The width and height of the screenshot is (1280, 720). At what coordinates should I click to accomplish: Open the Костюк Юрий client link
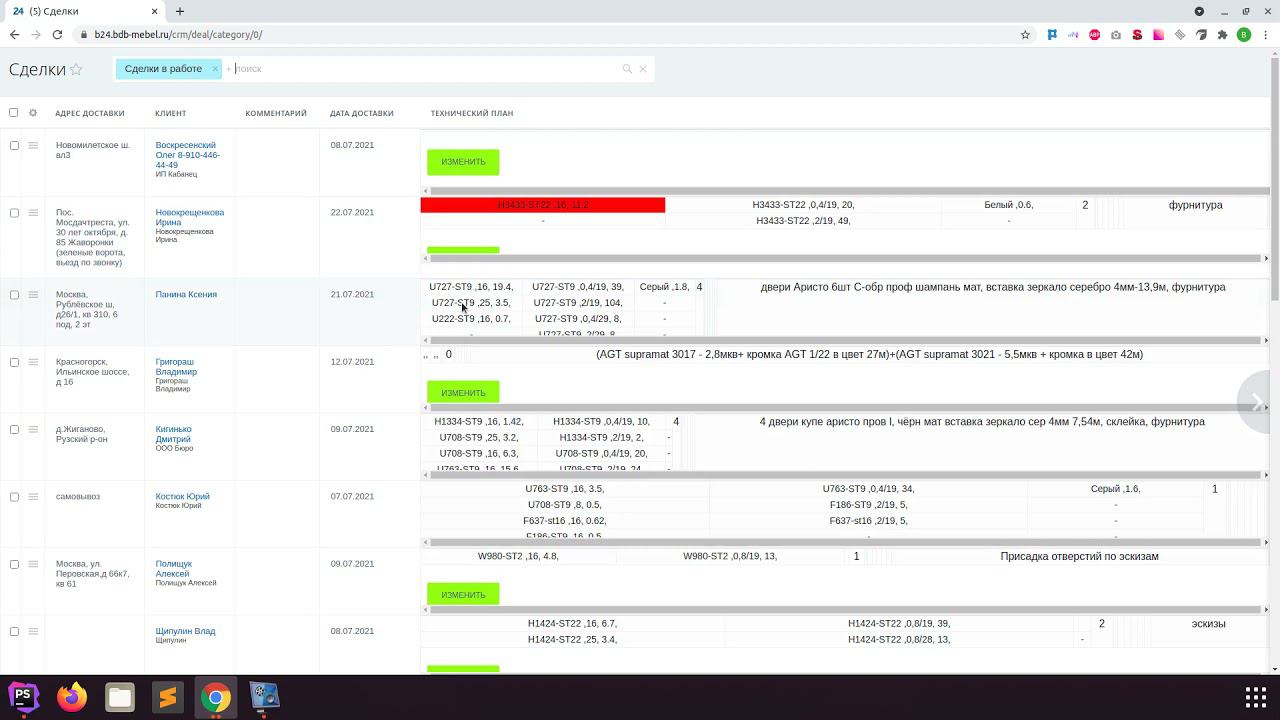pyautogui.click(x=182, y=496)
